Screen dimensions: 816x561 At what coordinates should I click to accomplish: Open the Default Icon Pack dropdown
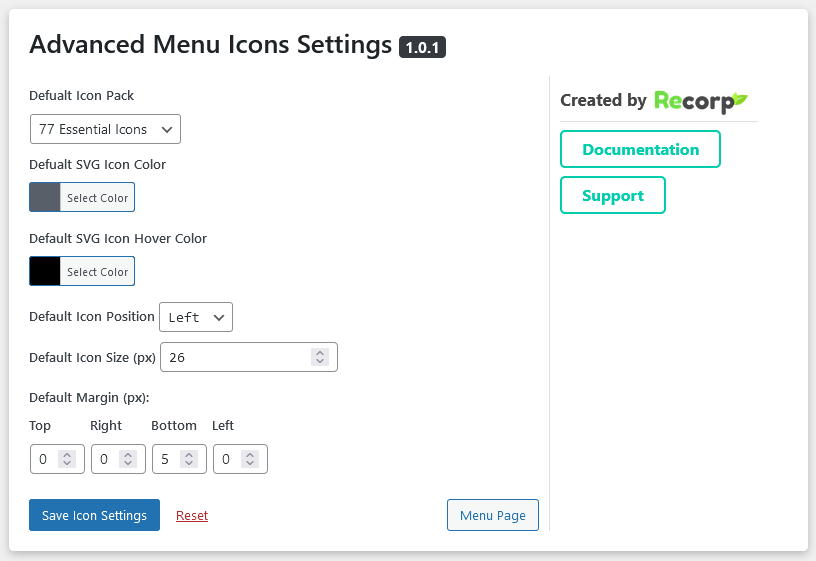[105, 129]
